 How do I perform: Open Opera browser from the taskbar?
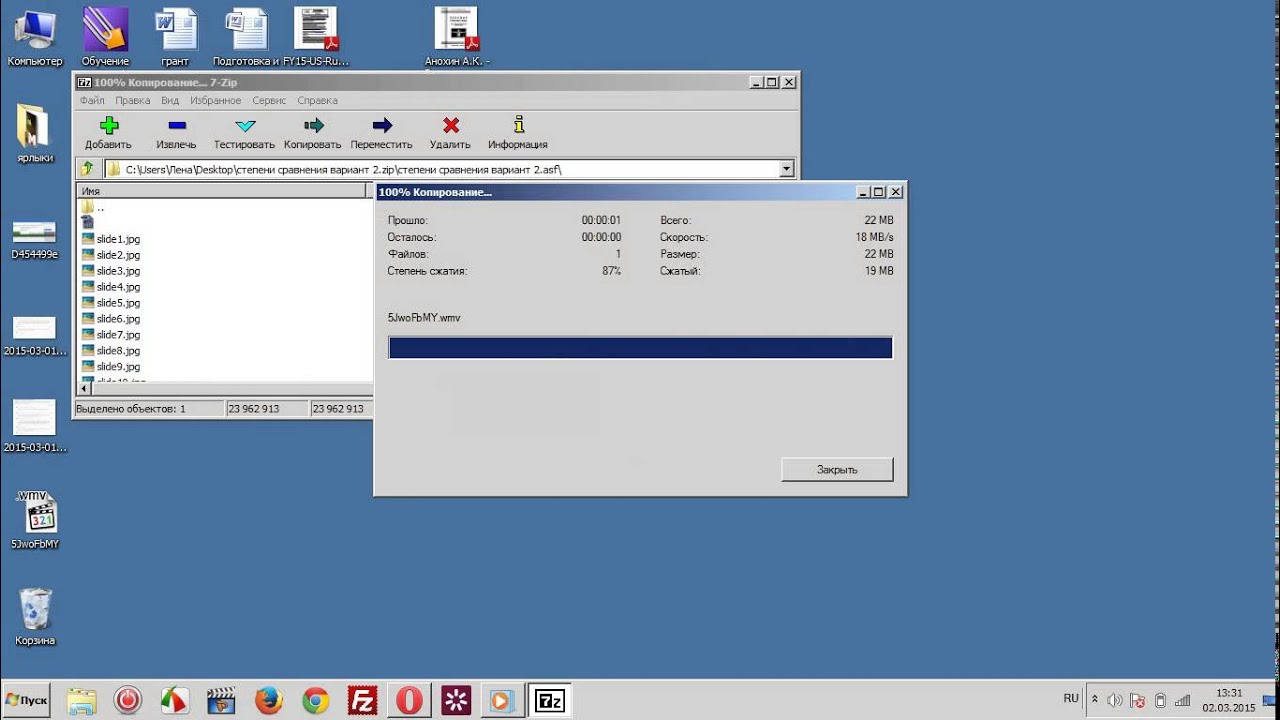pyautogui.click(x=409, y=700)
